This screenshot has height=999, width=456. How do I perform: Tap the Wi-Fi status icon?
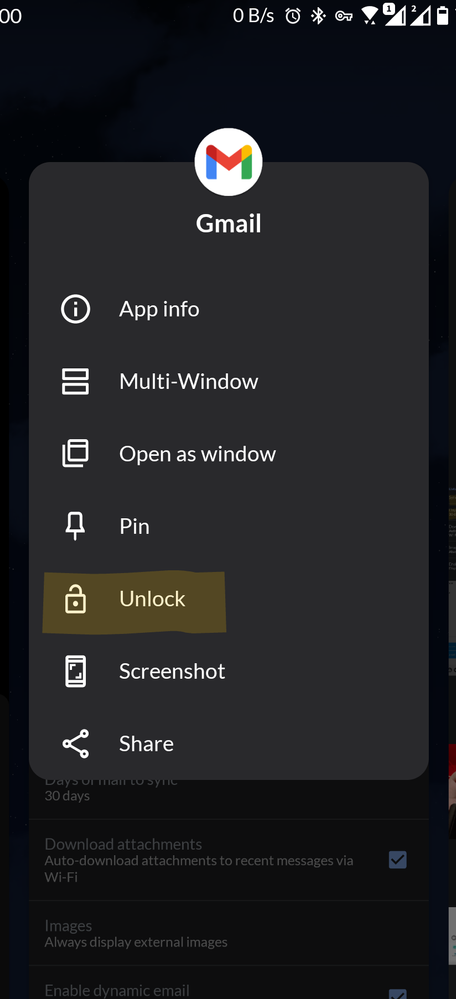coord(369,16)
